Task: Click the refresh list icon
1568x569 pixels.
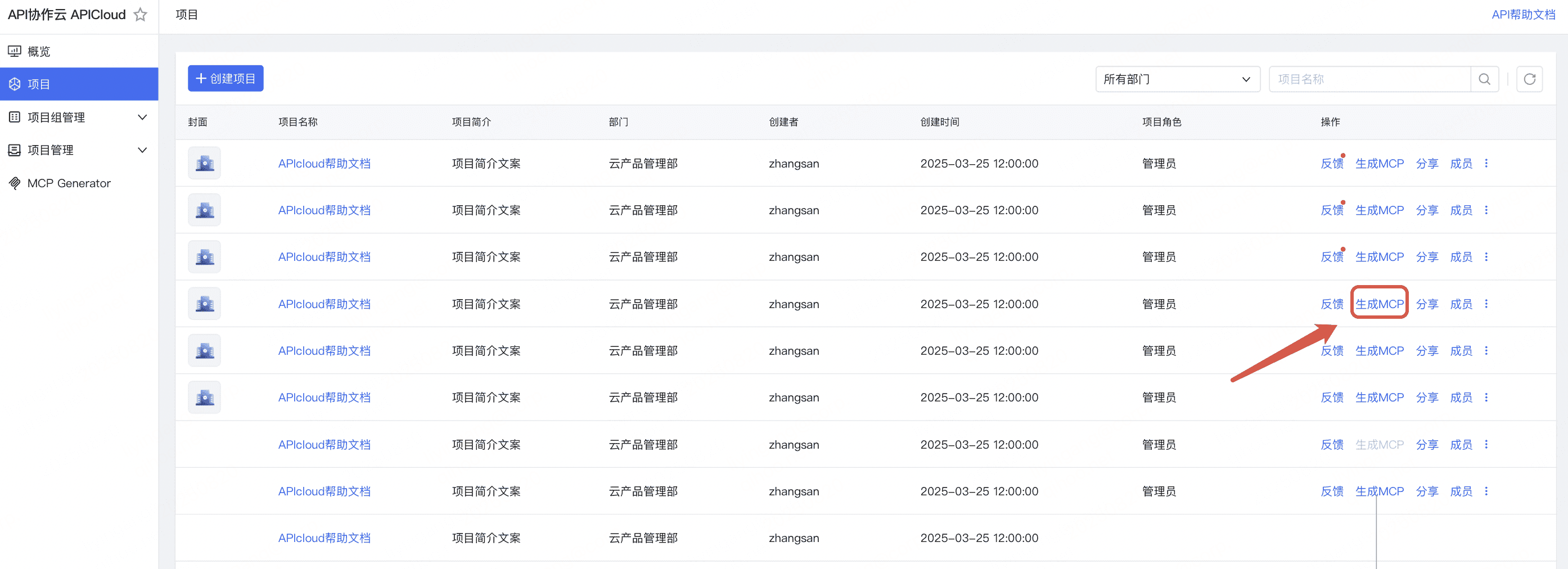Action: [1529, 79]
